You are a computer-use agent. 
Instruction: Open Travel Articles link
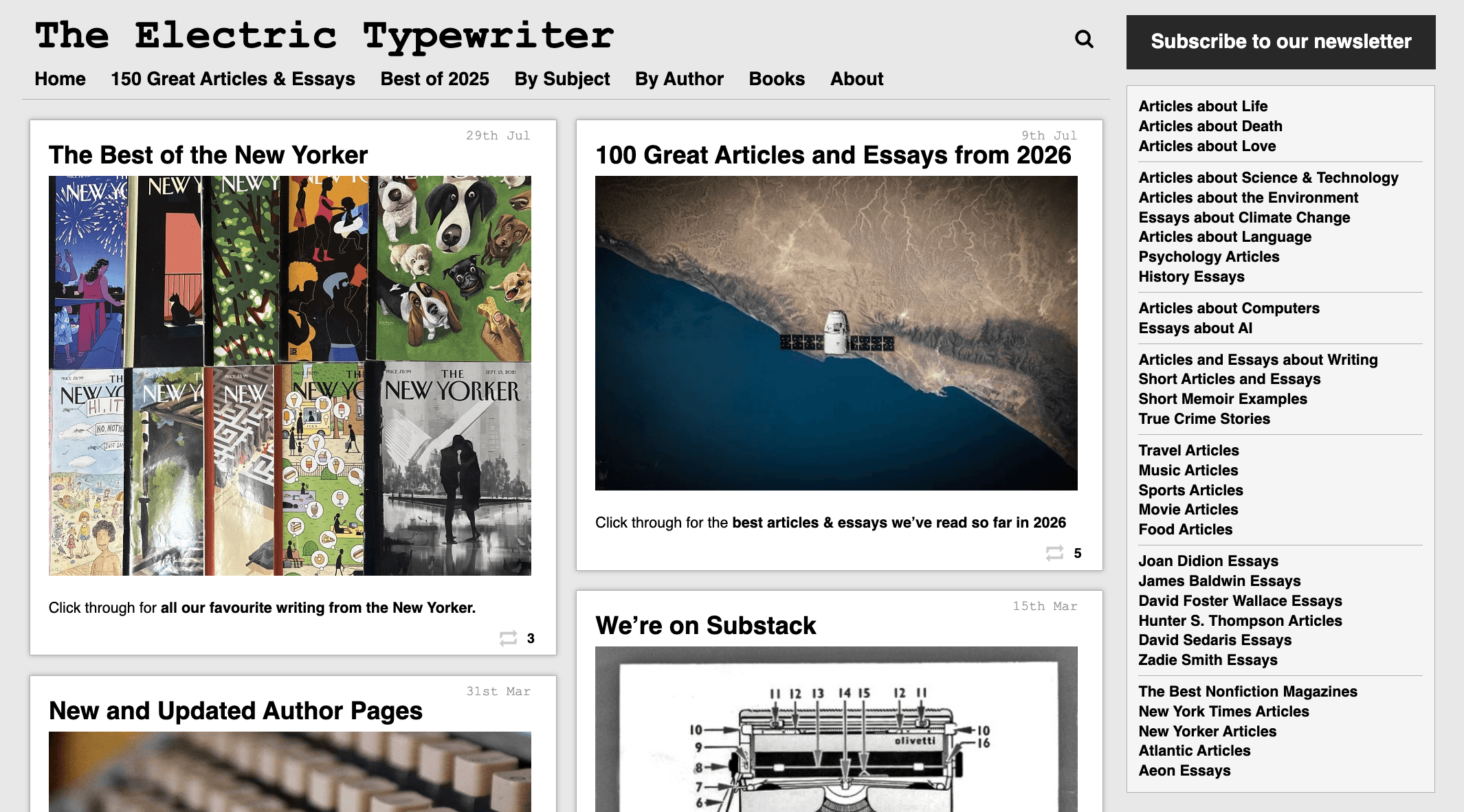point(1188,451)
